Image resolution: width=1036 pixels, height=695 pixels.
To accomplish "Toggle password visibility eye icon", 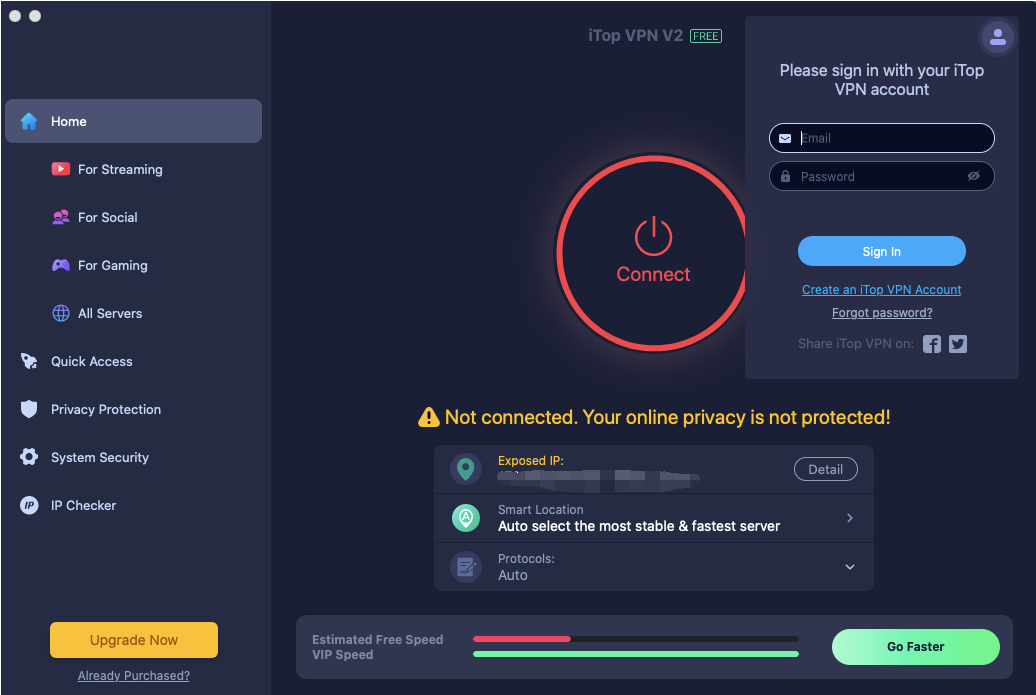I will (973, 176).
